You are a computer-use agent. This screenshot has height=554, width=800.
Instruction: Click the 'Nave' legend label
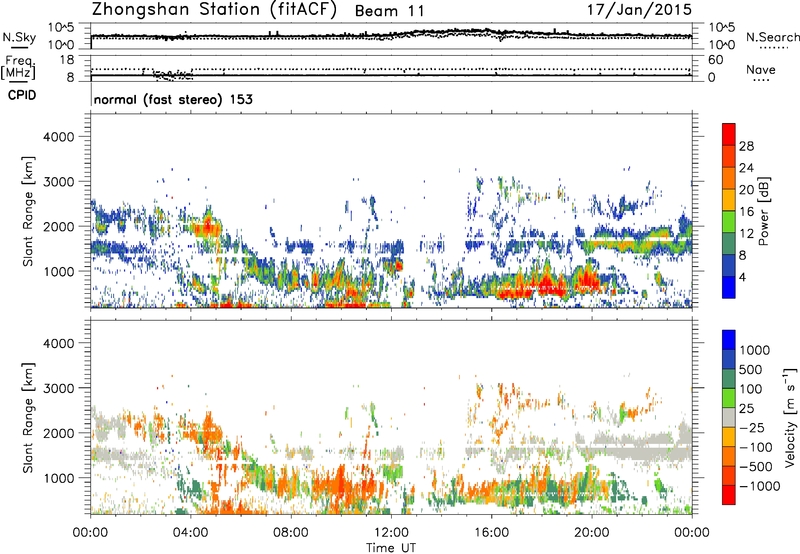[x=761, y=69]
